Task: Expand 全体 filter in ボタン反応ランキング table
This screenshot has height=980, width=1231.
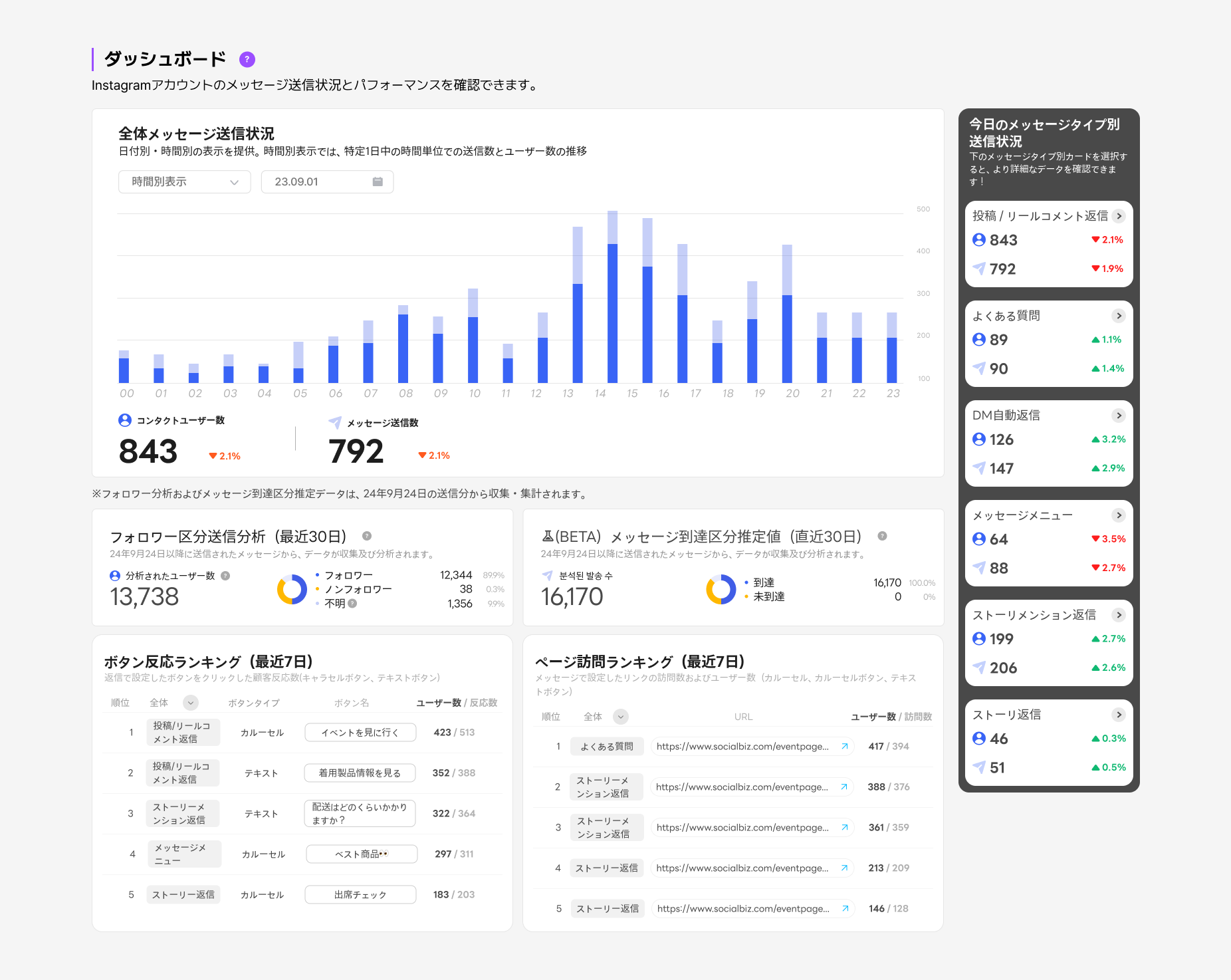Action: 191,703
